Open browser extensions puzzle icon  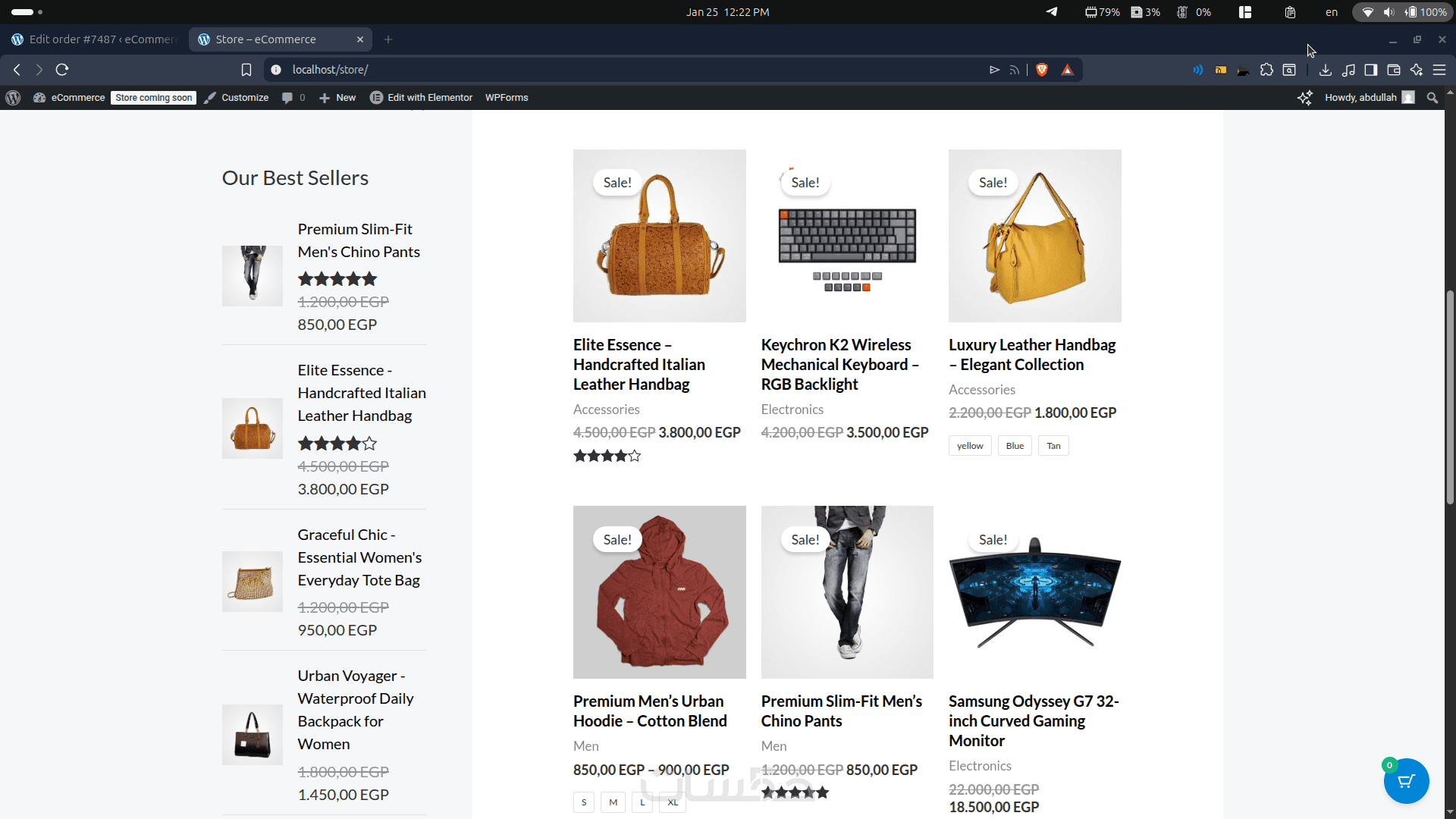(1266, 70)
